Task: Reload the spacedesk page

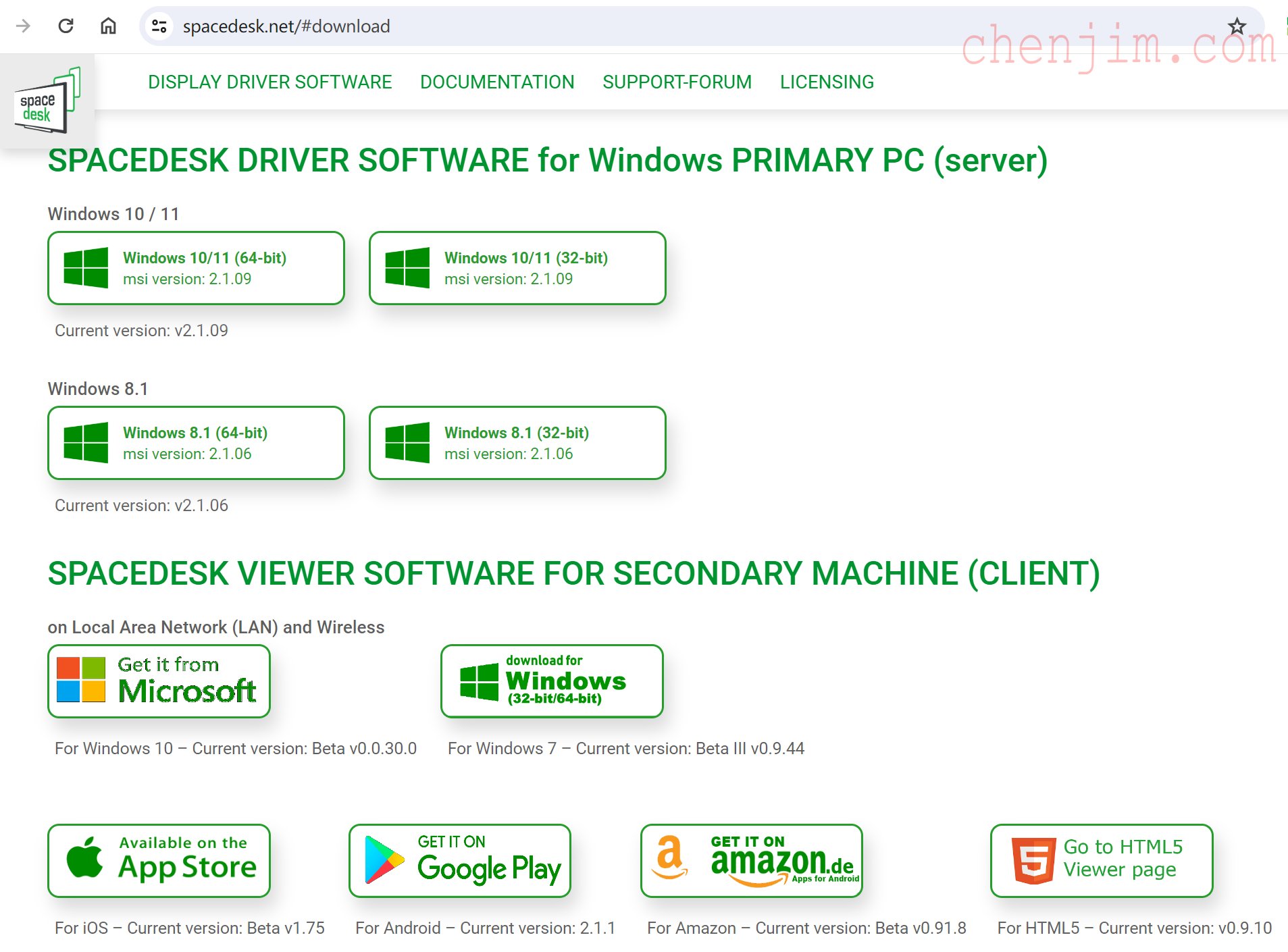Action: pyautogui.click(x=66, y=26)
